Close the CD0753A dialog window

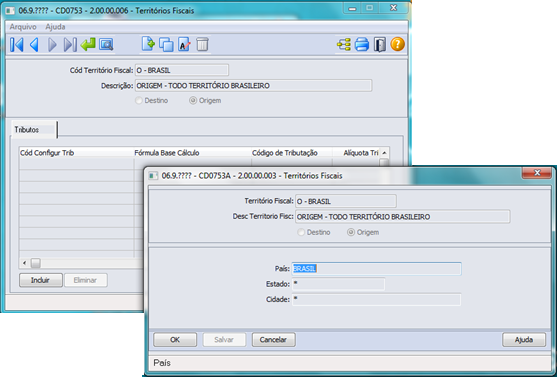click(x=537, y=173)
